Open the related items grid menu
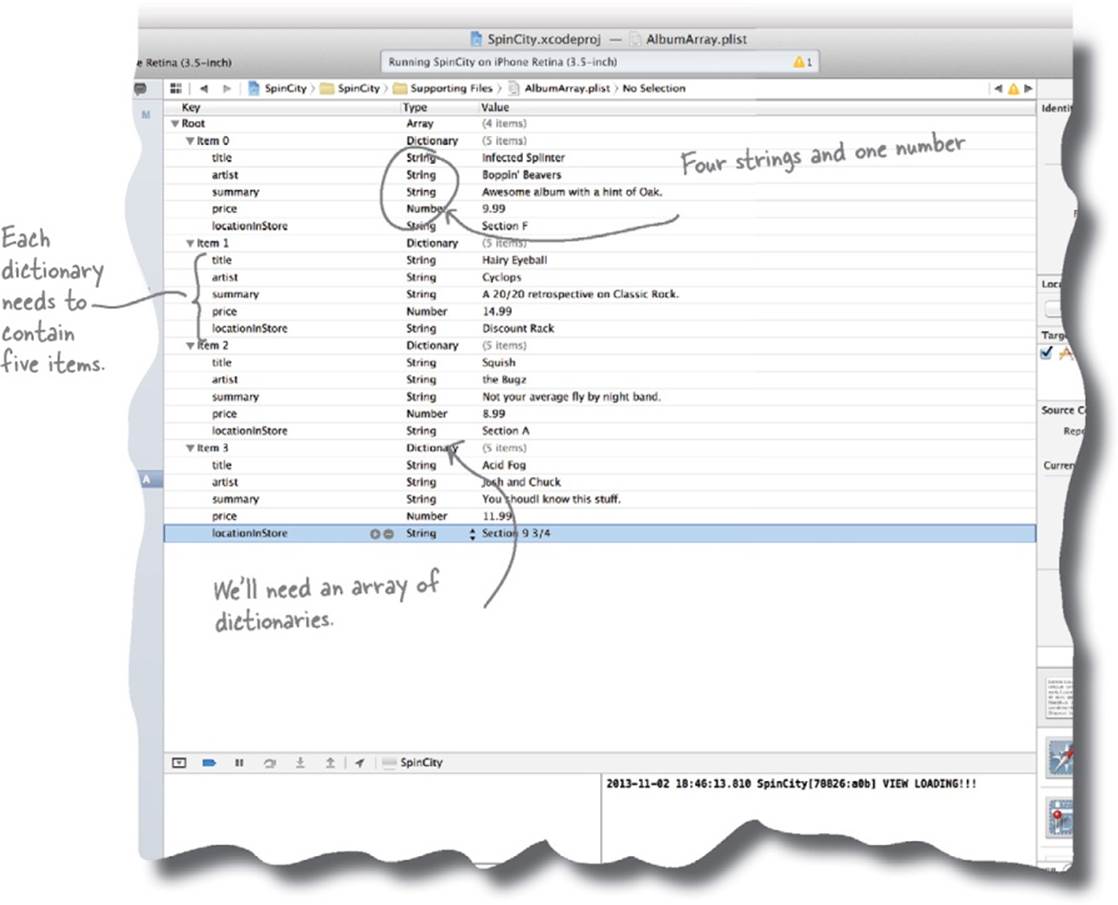This screenshot has height=905, width=1118. (175, 88)
